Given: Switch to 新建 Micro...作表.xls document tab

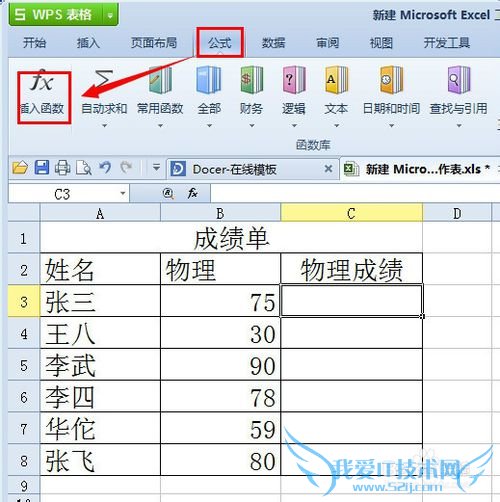Looking at the screenshot, I should pyautogui.click(x=420, y=169).
